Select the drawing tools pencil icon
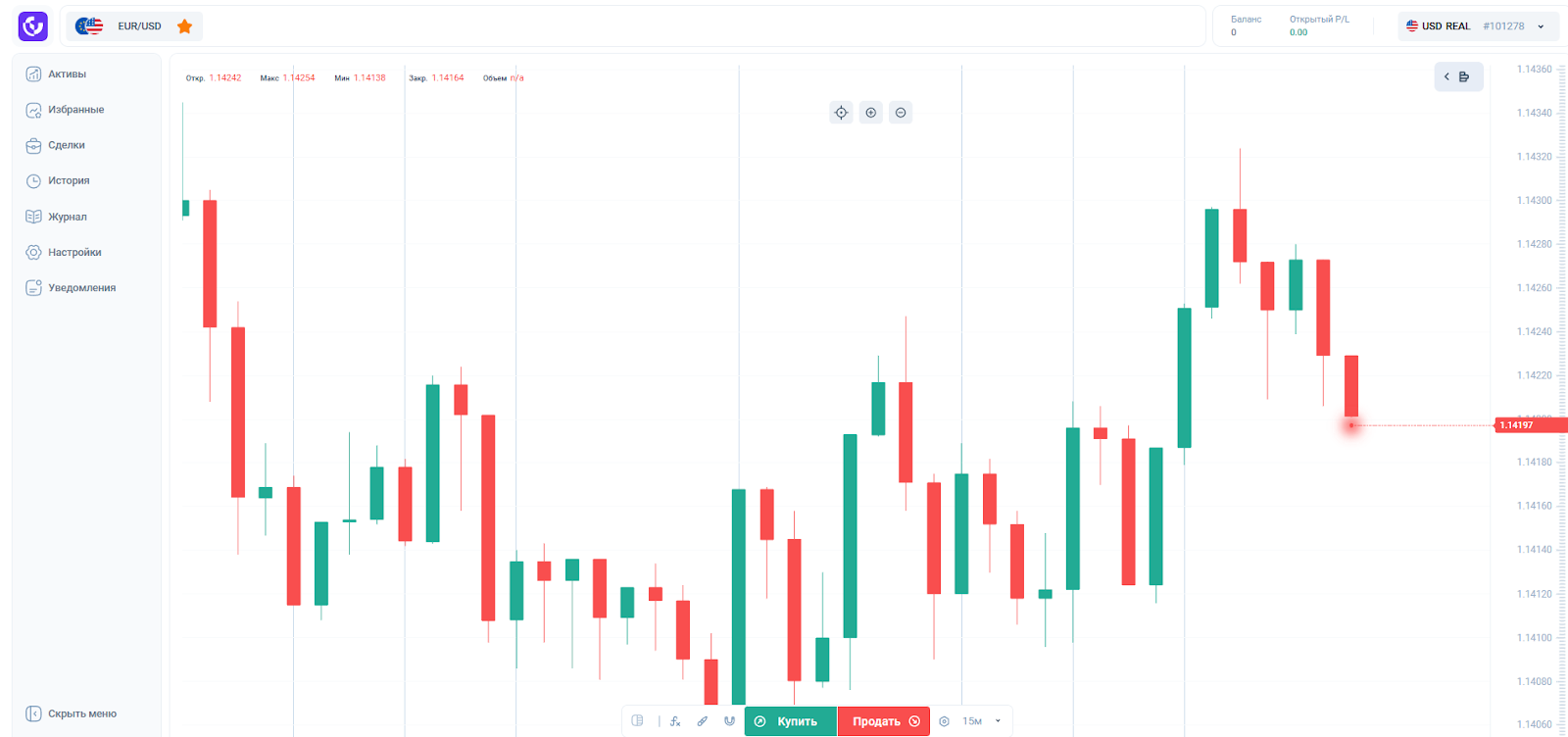Viewport: 1568px width, 737px height. 703,721
